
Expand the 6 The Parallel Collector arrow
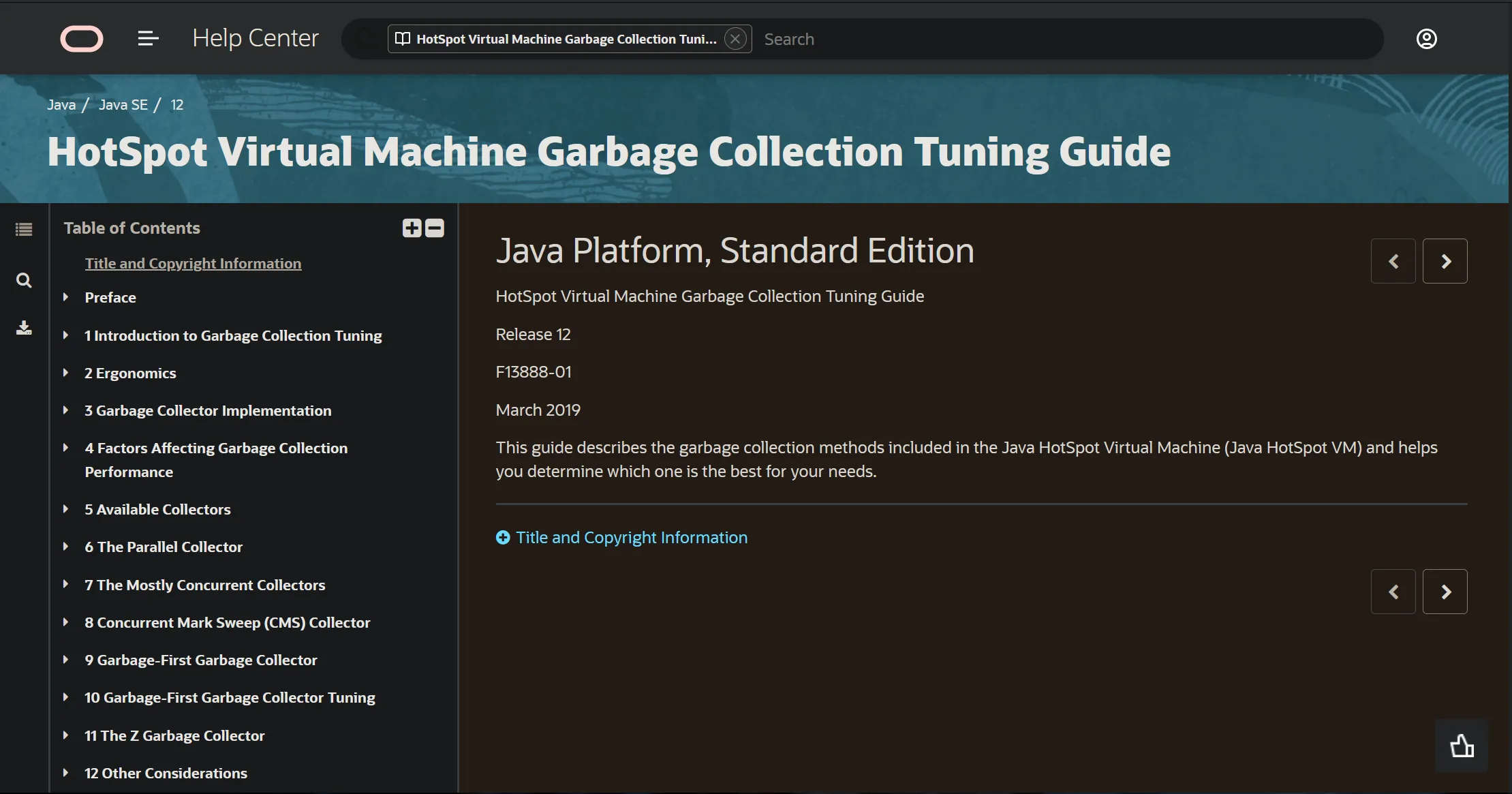coord(65,547)
